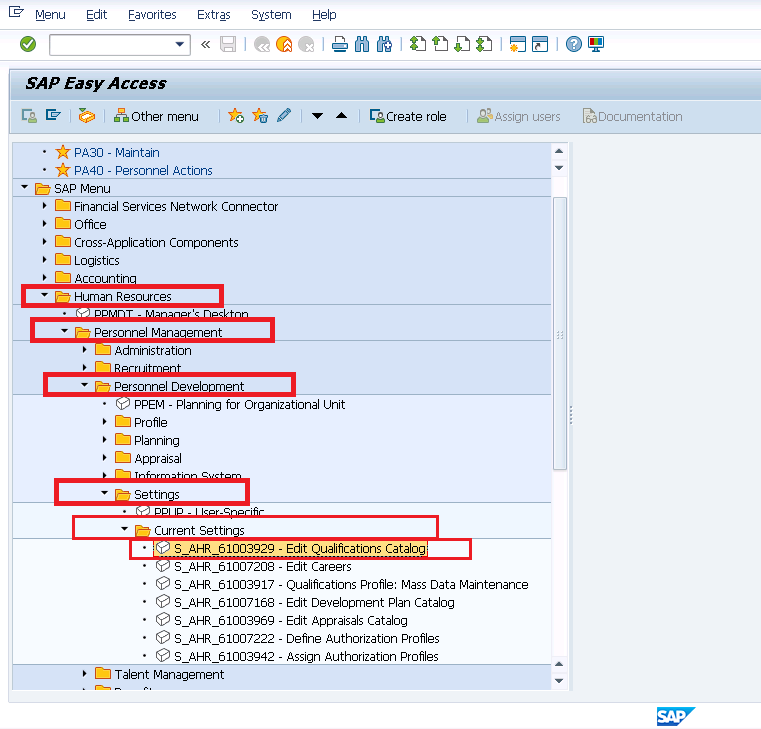
Task: Open the Menu menu
Action: (x=50, y=15)
